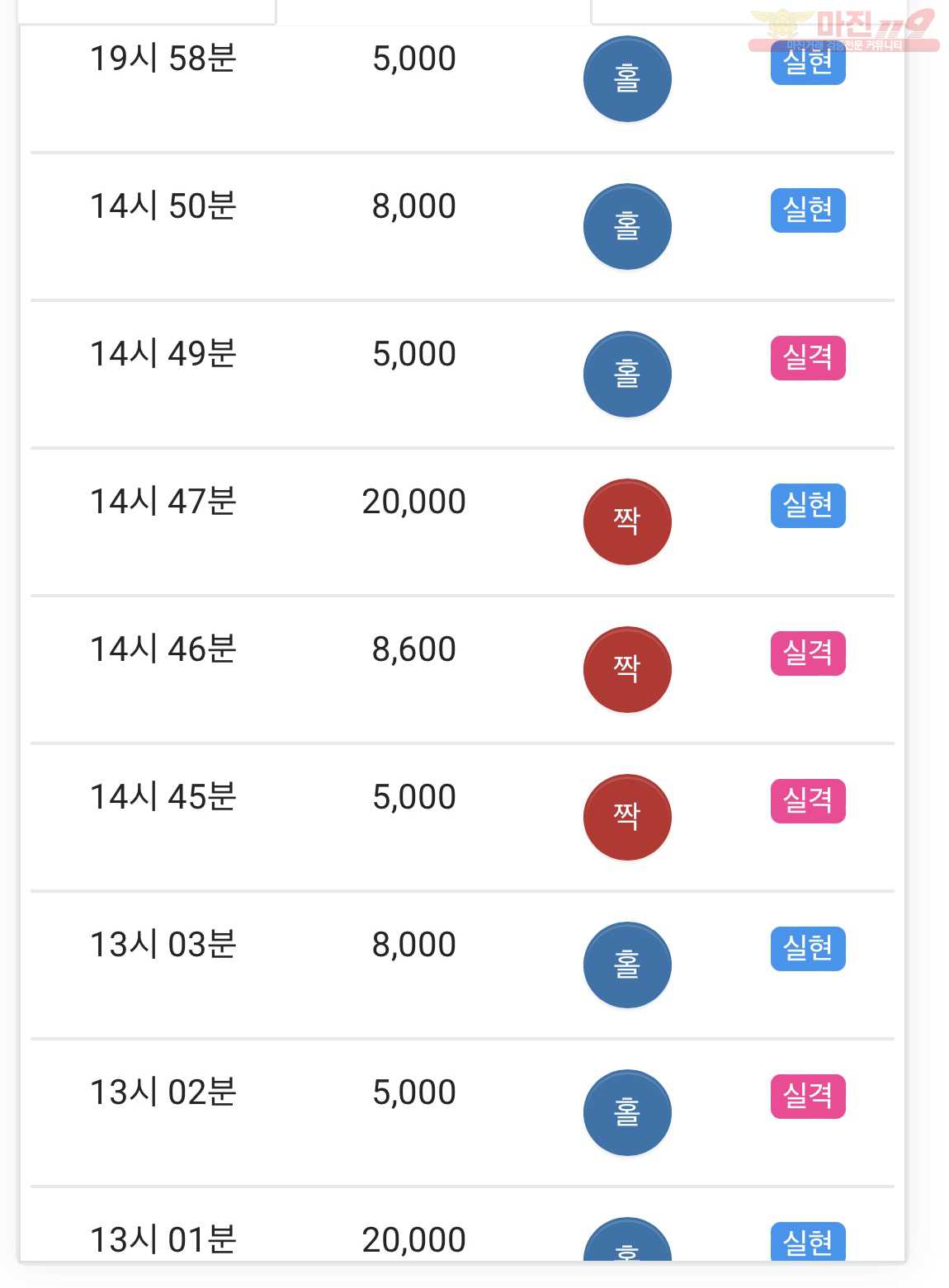This screenshot has height=1288, width=949.
Task: Select the 13시 03분 time entry
Action: (x=163, y=945)
